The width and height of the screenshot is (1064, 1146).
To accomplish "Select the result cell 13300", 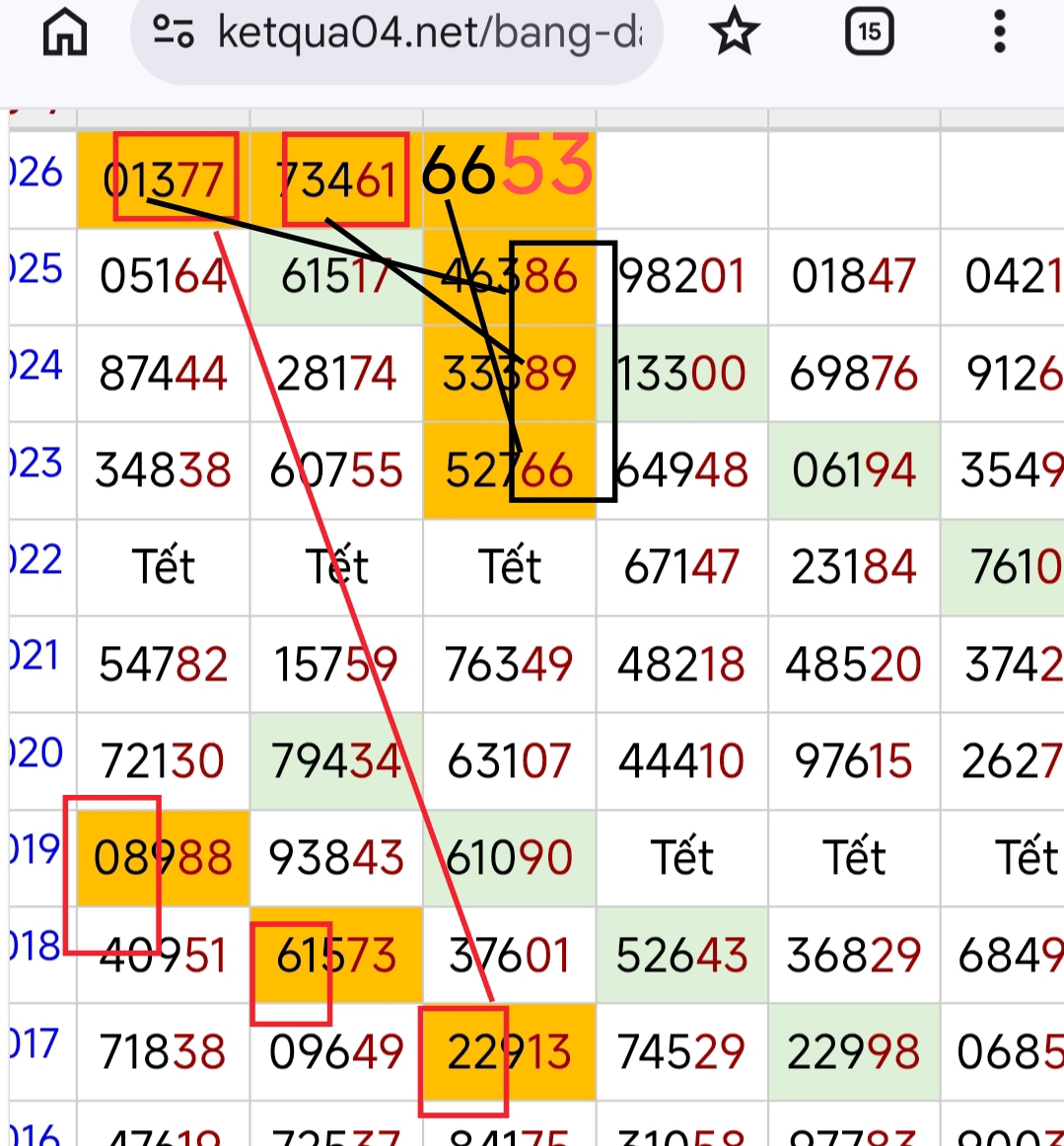I will coord(681,374).
